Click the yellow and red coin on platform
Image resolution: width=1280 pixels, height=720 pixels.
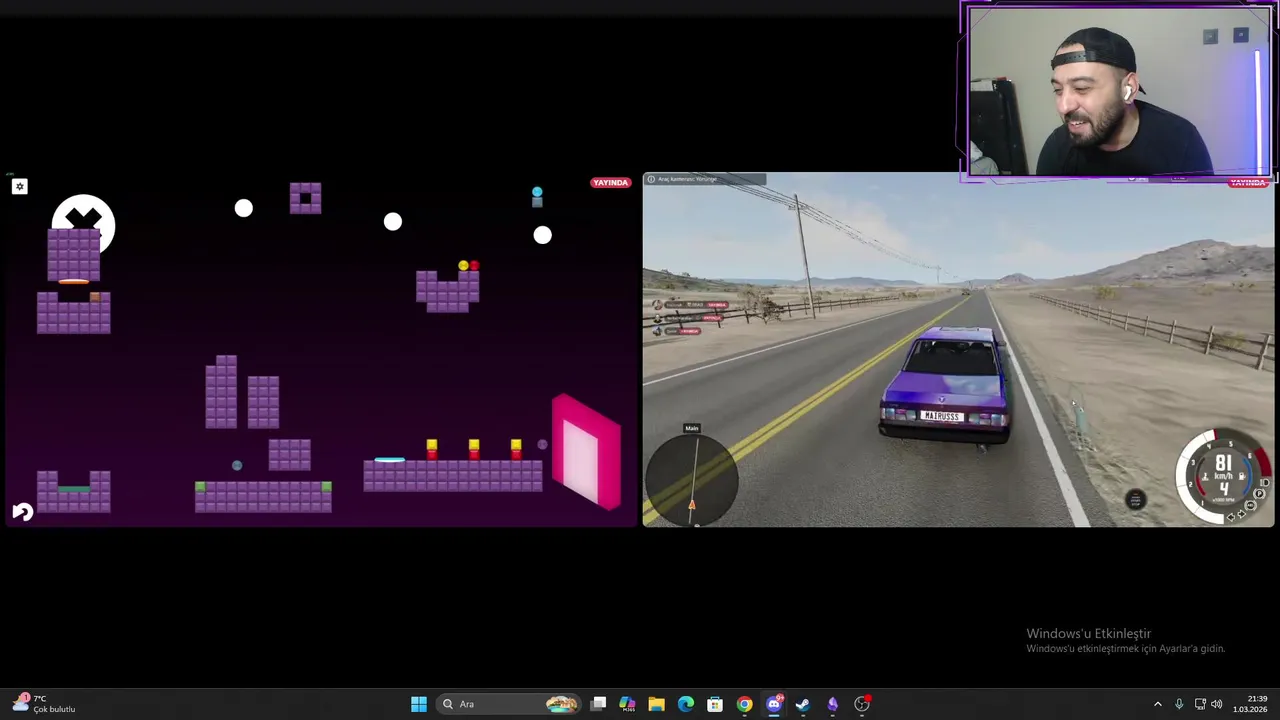pyautogui.click(x=468, y=266)
